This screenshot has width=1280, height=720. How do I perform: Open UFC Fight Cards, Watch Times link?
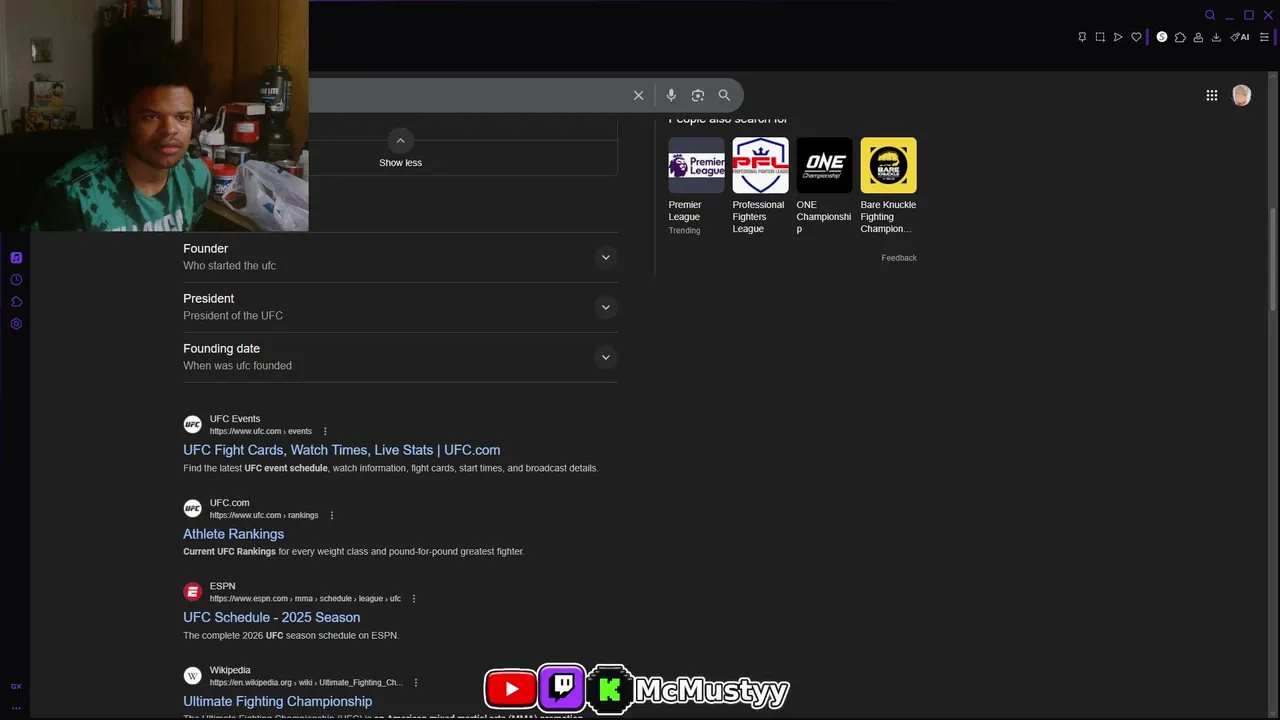tap(341, 450)
